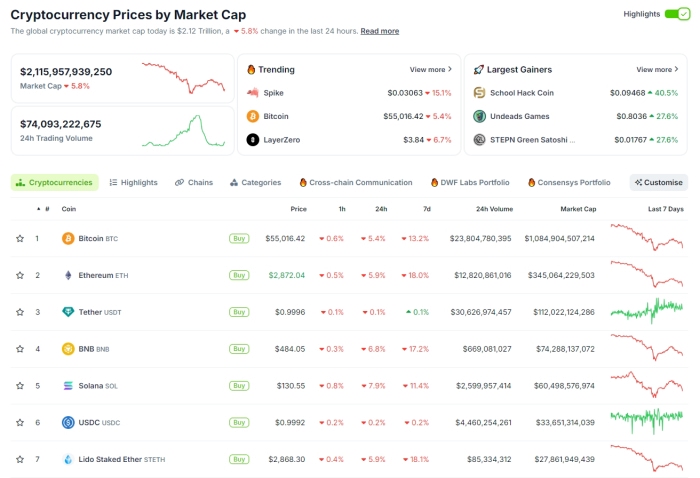Toggle the Highlights switch off
This screenshot has width=700, height=478.
click(x=677, y=14)
